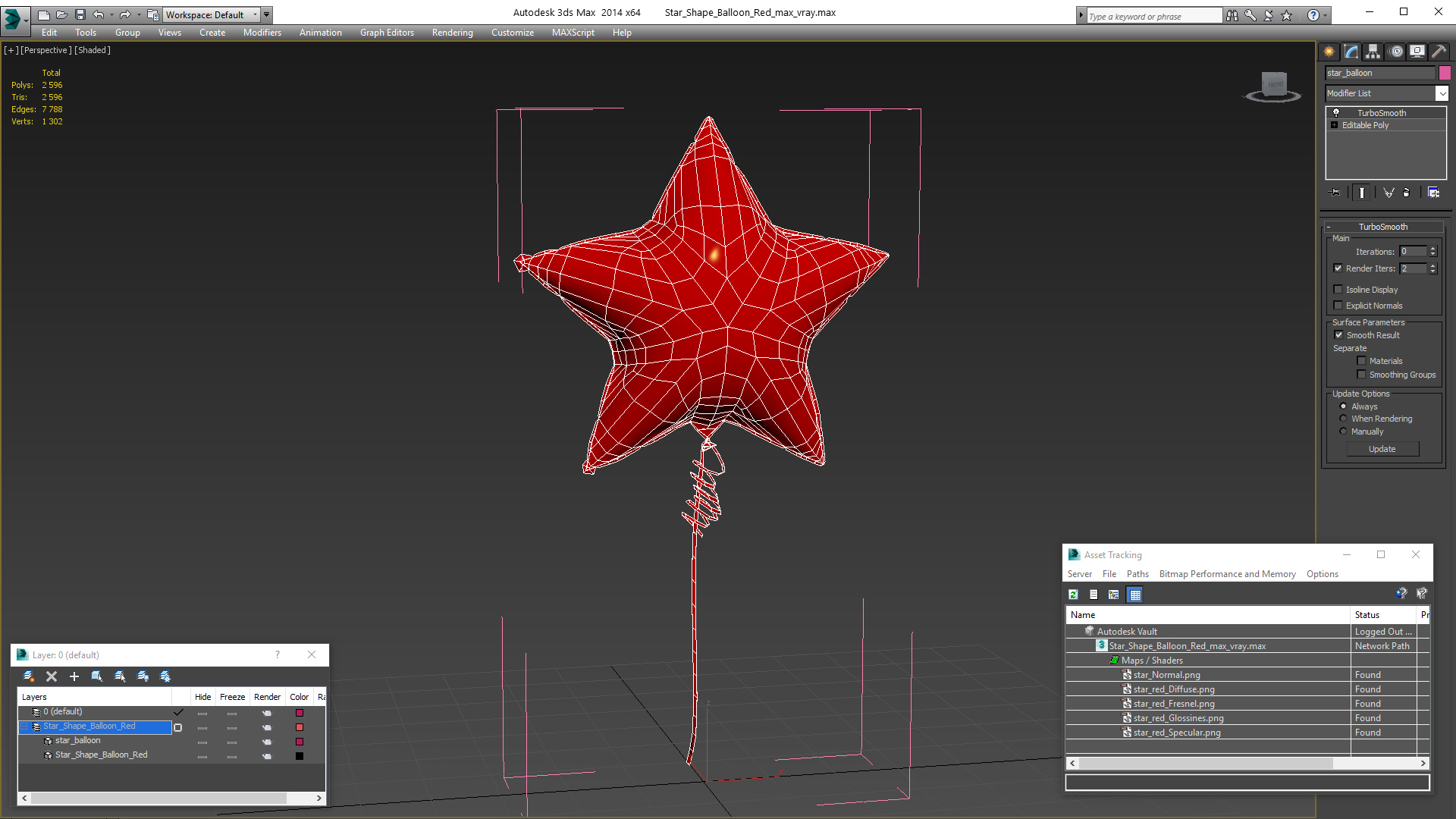Click the ViewCube in the viewport
Screen dimensions: 1456x819
[x=1273, y=86]
